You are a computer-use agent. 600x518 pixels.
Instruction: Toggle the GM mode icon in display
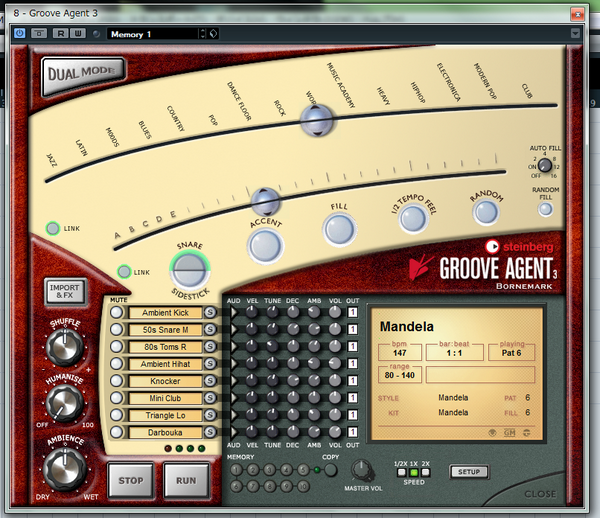click(509, 433)
